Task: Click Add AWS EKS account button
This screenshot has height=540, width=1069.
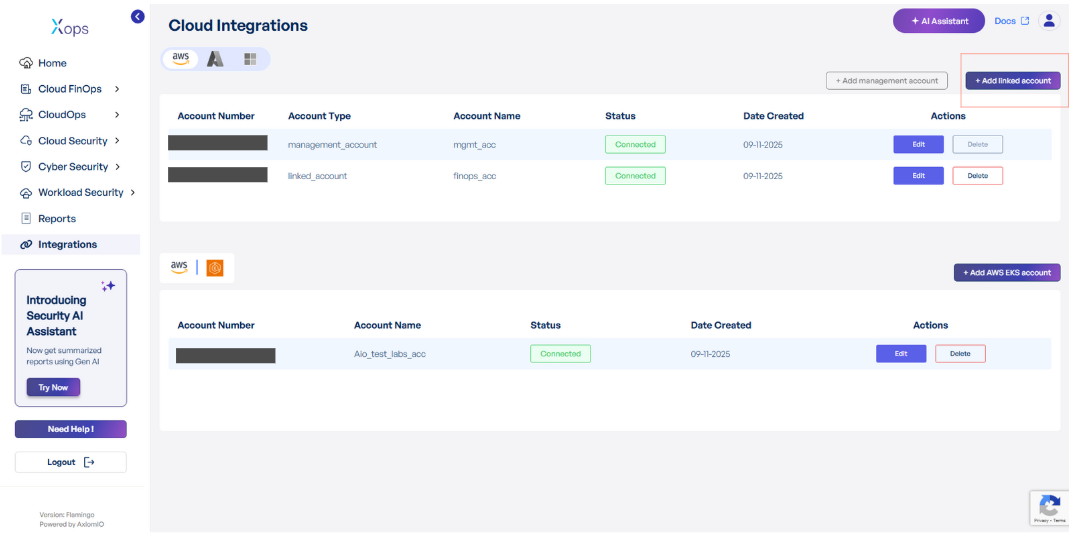Action: 1006,272
